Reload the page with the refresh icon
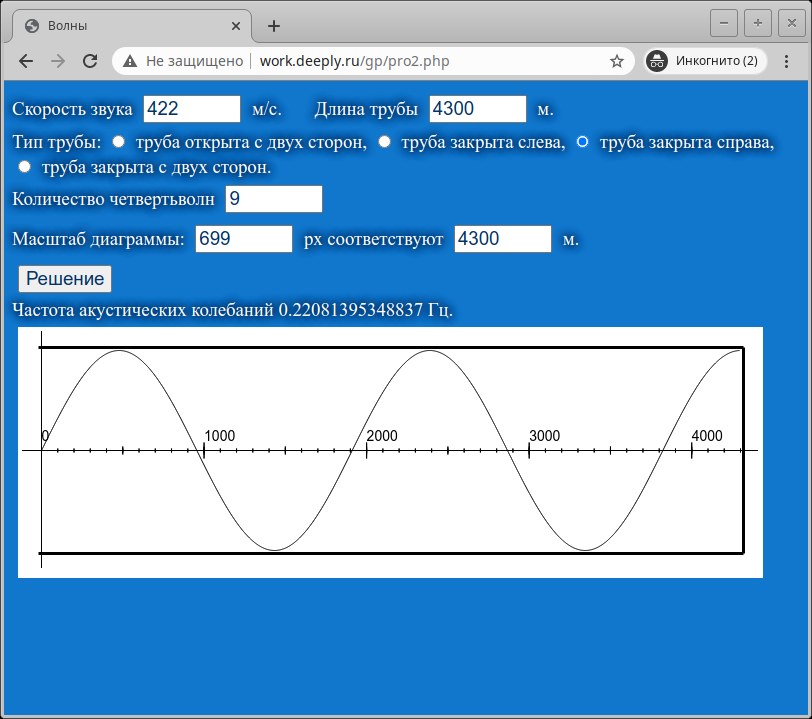812x719 pixels. 90,61
